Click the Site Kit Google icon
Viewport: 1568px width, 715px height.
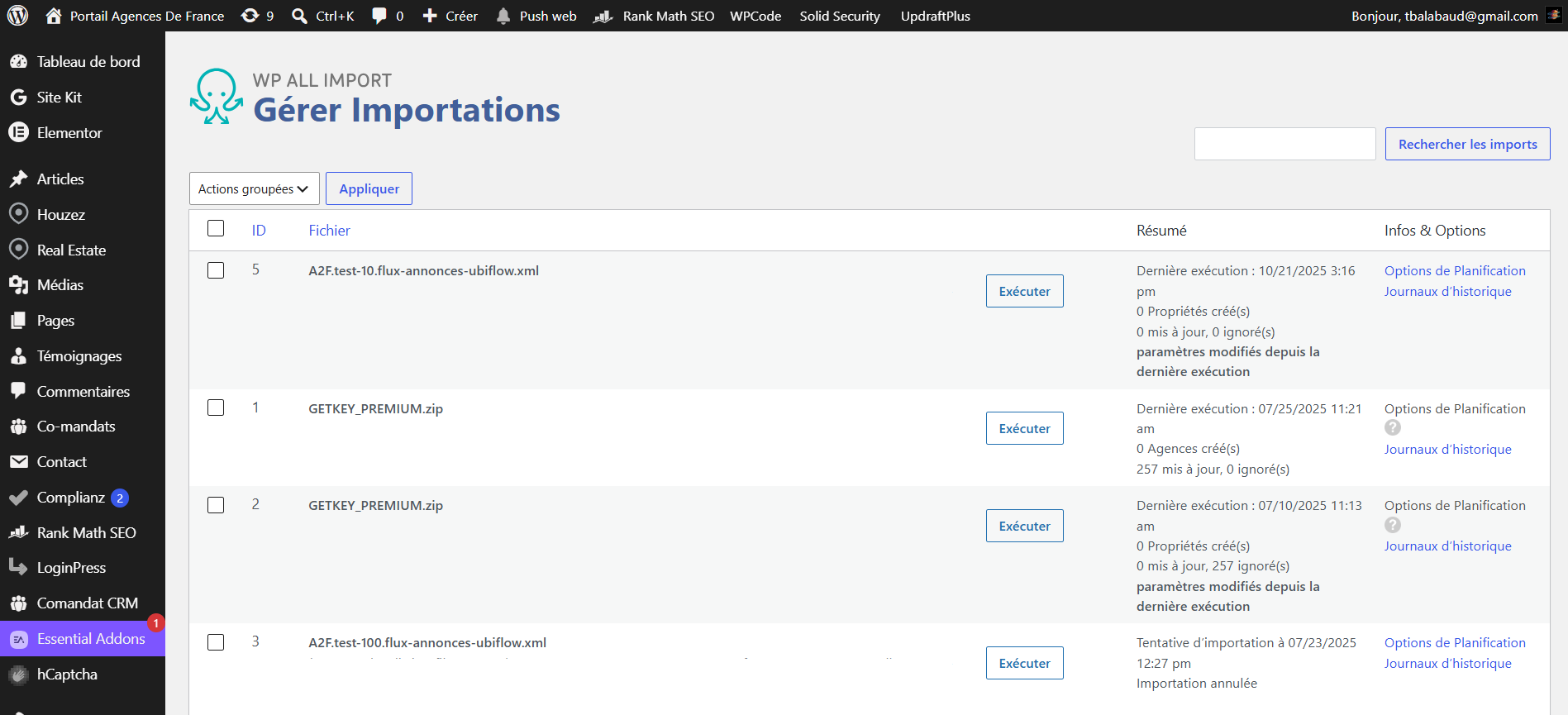coord(18,98)
